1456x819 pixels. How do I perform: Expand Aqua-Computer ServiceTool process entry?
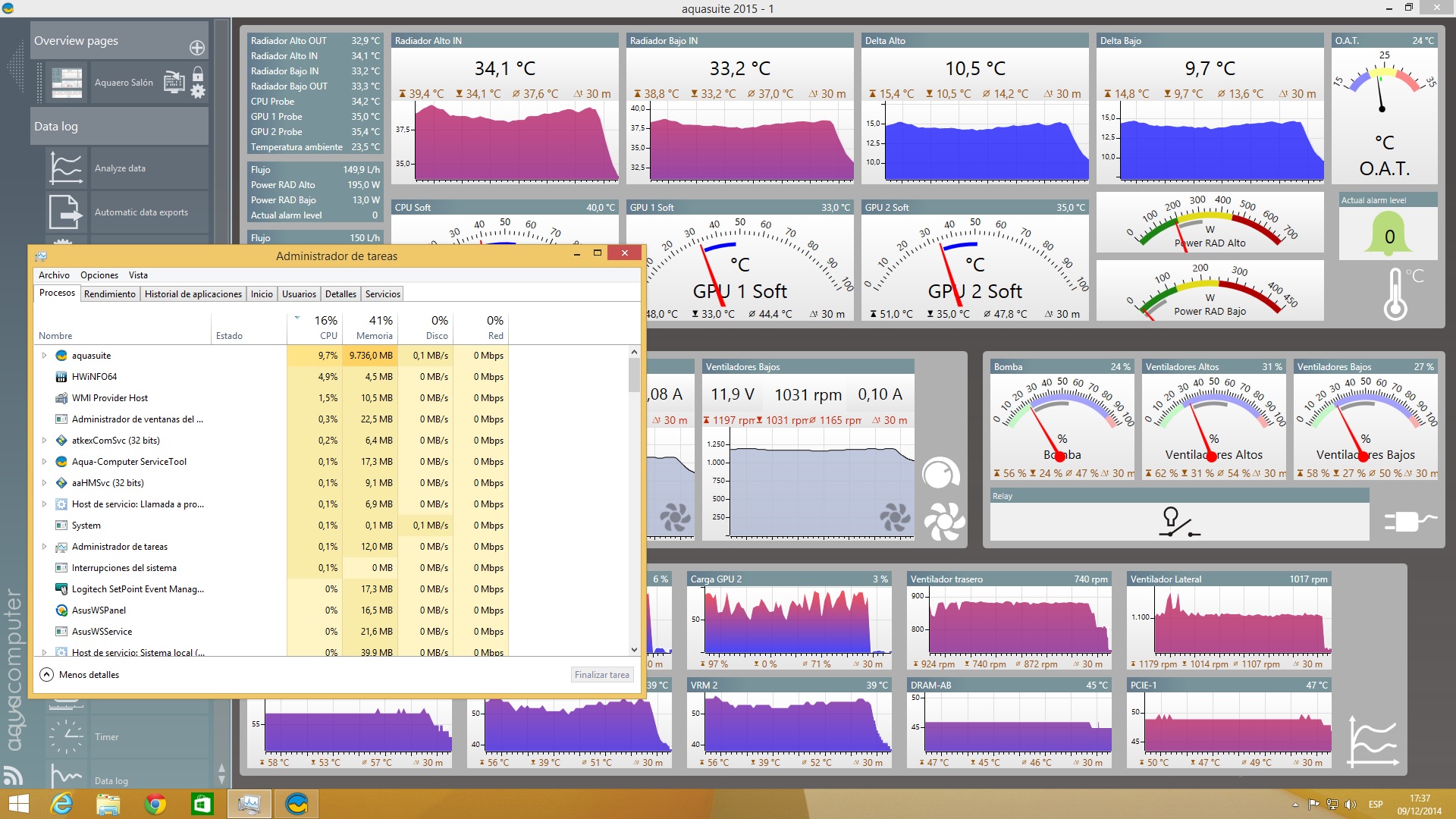pyautogui.click(x=44, y=462)
